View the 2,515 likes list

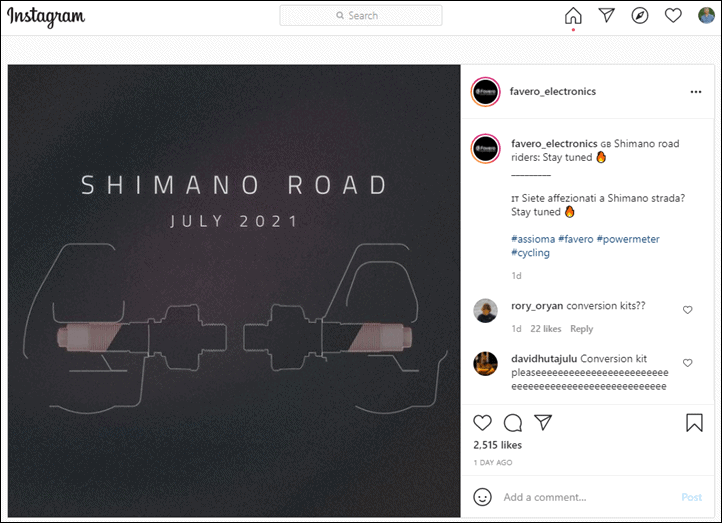pos(497,445)
